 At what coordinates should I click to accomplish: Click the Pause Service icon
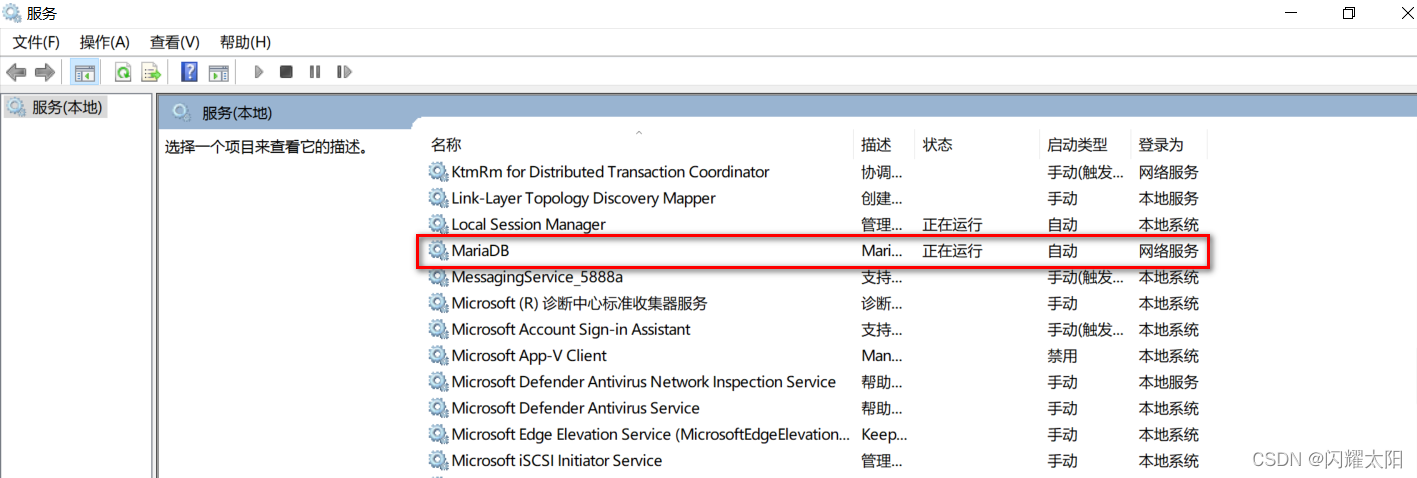coord(315,72)
